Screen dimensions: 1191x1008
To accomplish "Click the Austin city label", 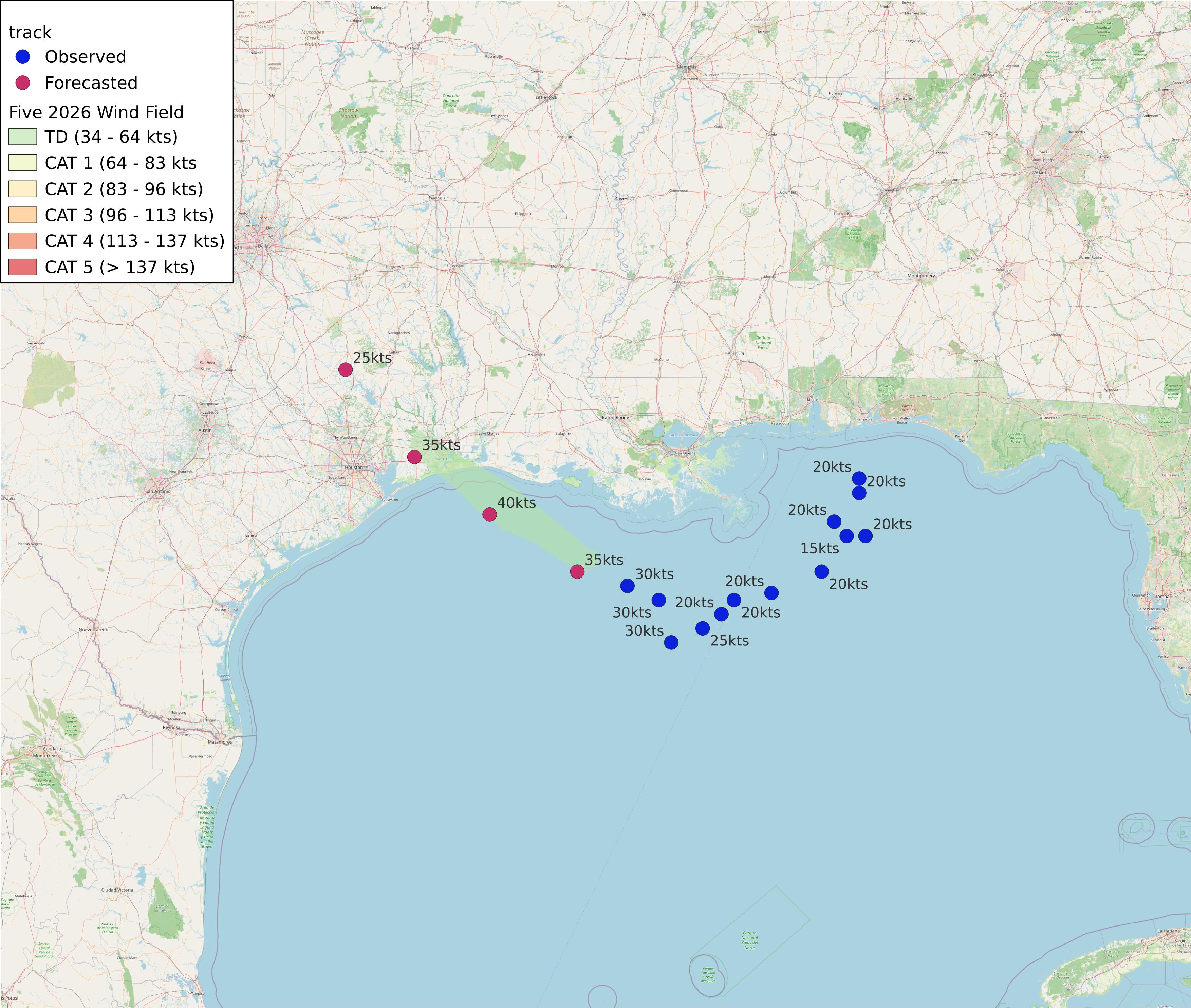I will click(x=205, y=430).
